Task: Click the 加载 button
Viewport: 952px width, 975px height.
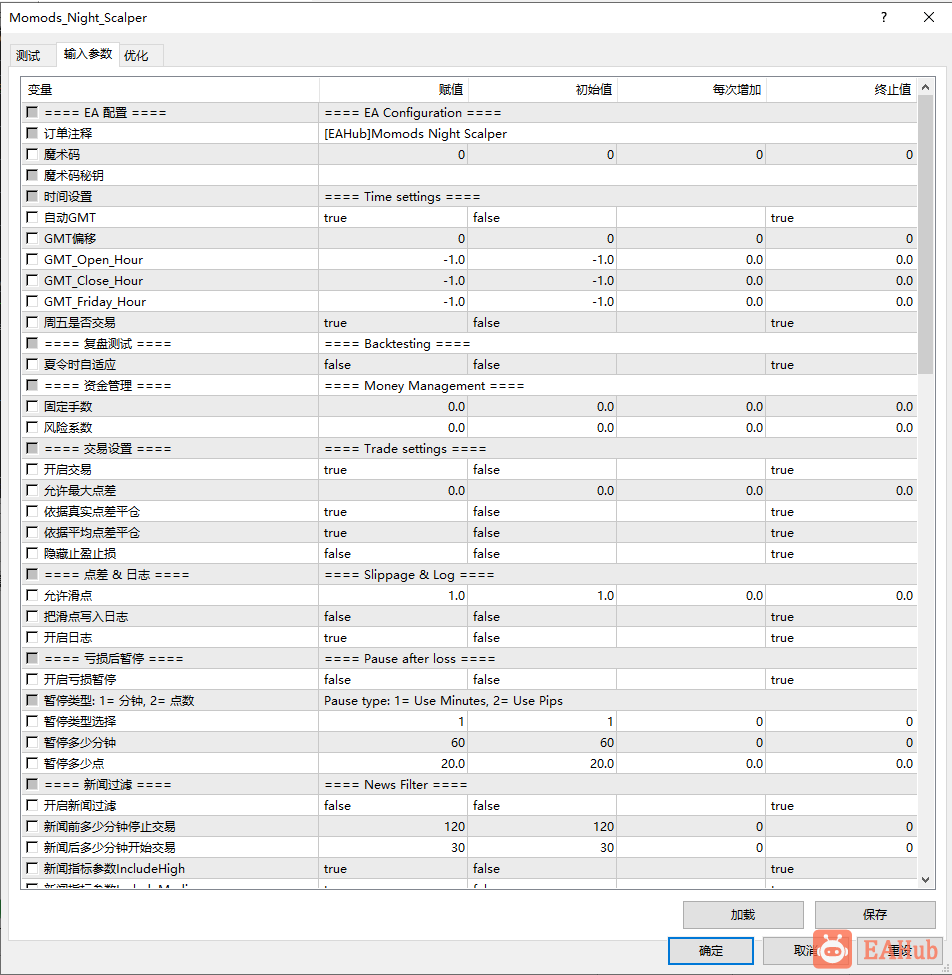Action: pos(743,915)
